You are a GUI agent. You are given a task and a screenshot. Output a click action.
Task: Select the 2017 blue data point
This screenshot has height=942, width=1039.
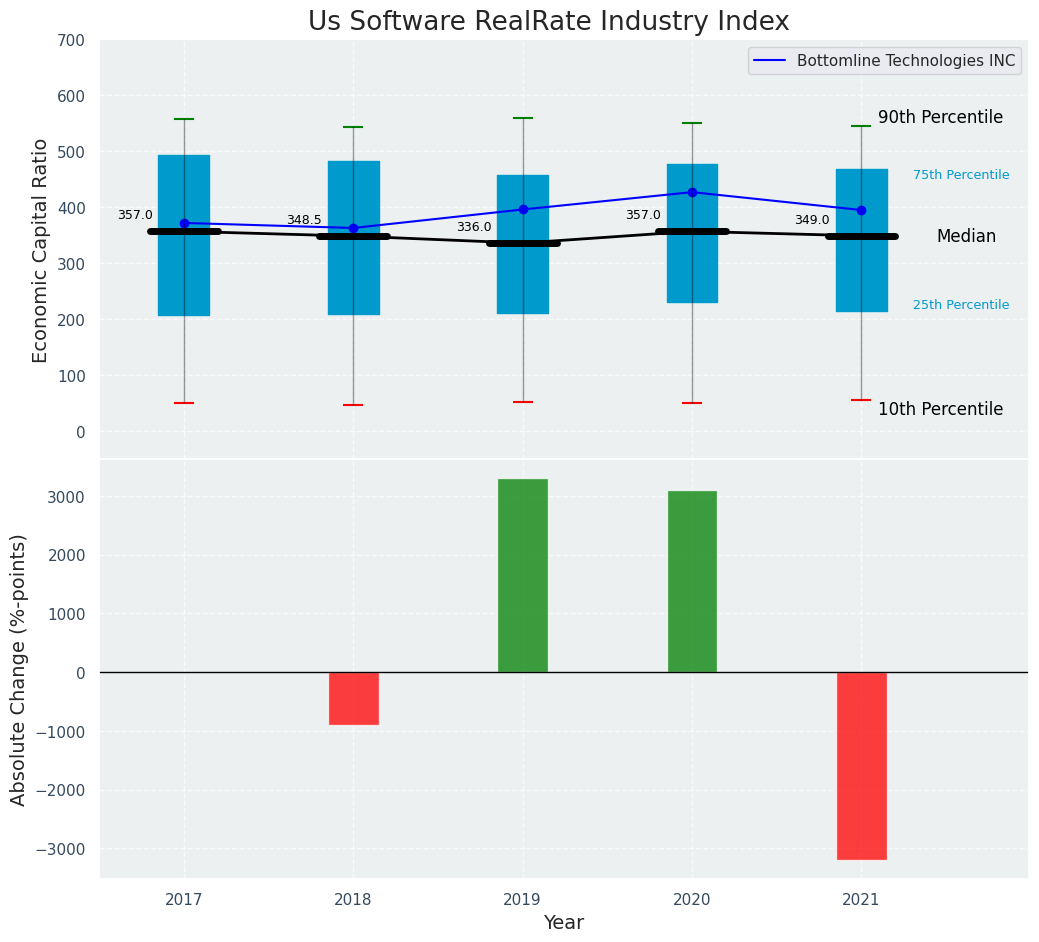[184, 223]
